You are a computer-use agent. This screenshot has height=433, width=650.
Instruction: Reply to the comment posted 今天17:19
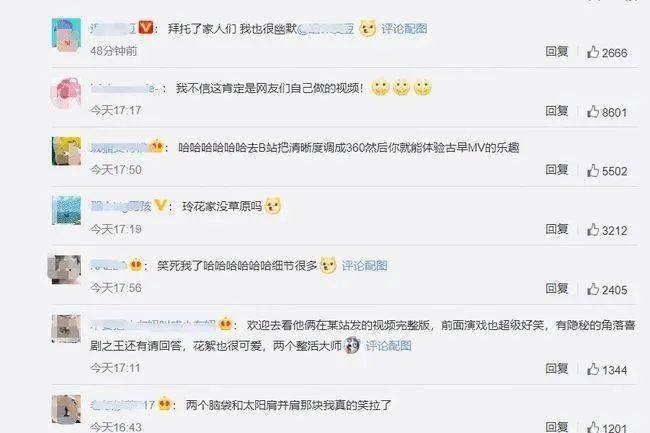coord(556,229)
